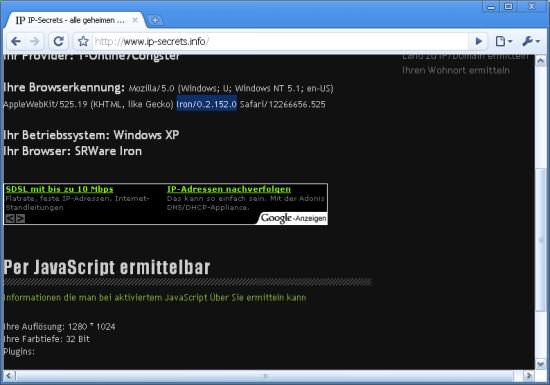
Task: Click the horizontal scrollbar left arrow
Action: [x=9, y=376]
